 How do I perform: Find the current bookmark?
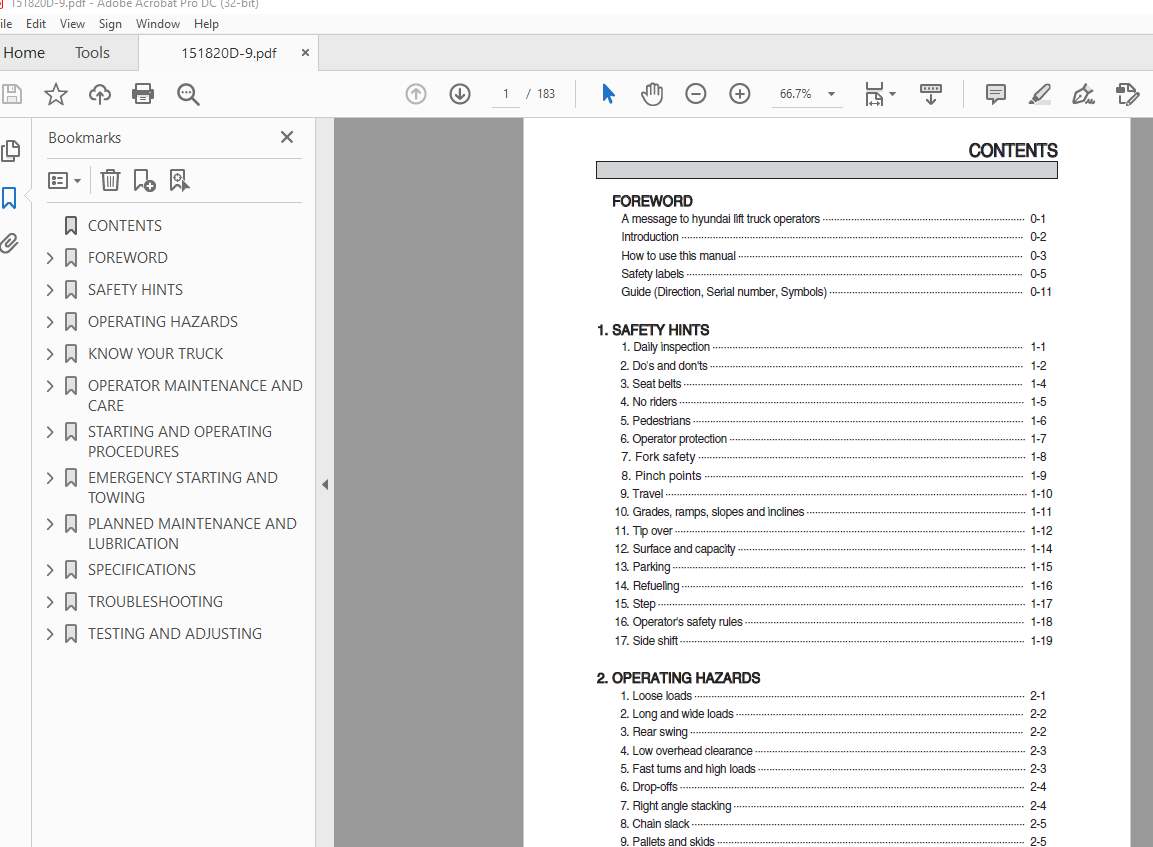[179, 180]
